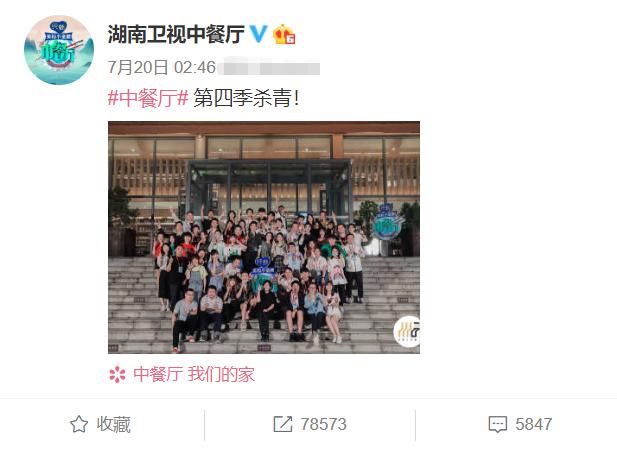Open the 湖南卫视中餐厅 profile avatar
The width and height of the screenshot is (617, 450).
(59, 50)
